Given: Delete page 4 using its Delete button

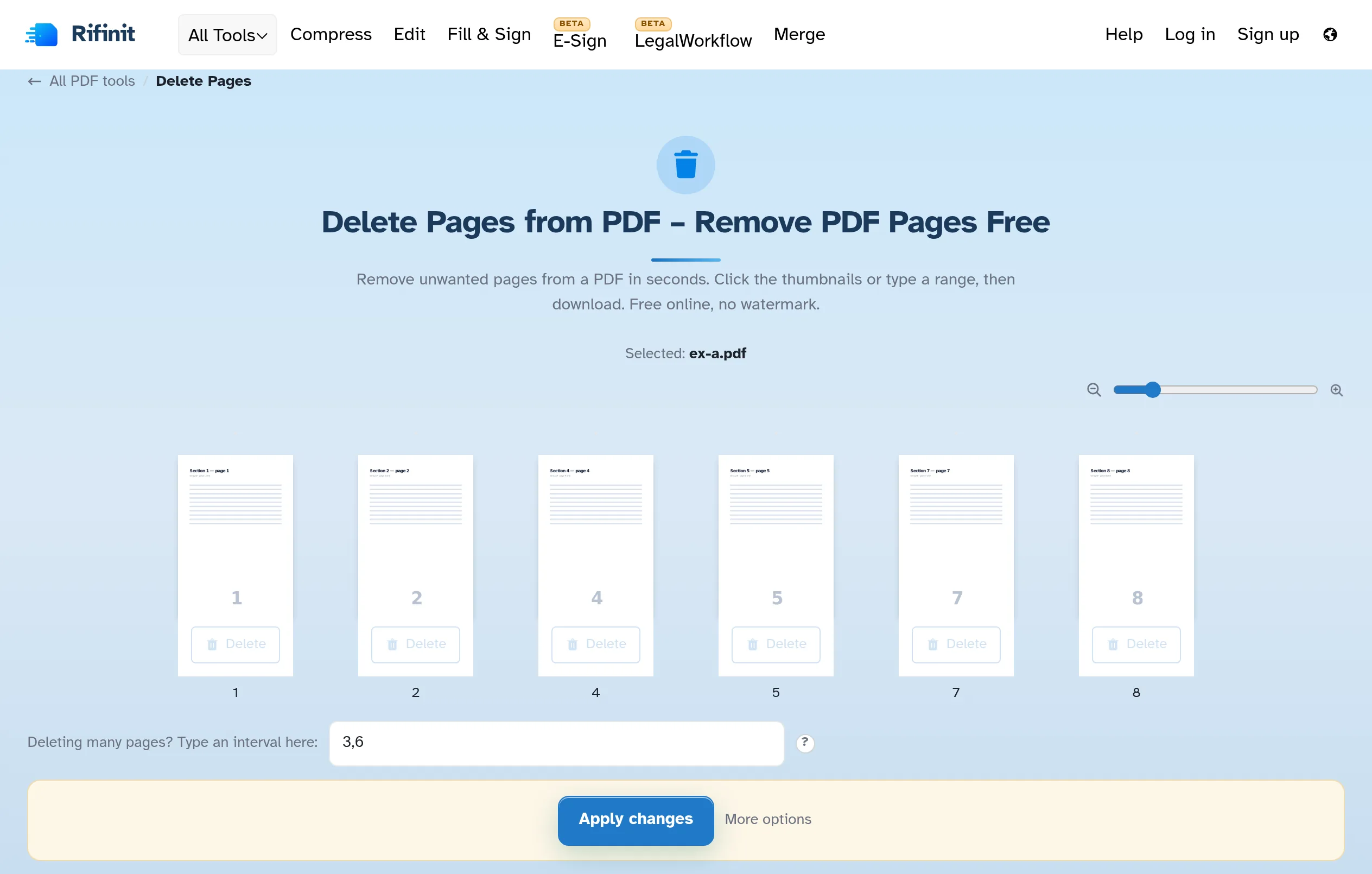Looking at the screenshot, I should tap(595, 644).
